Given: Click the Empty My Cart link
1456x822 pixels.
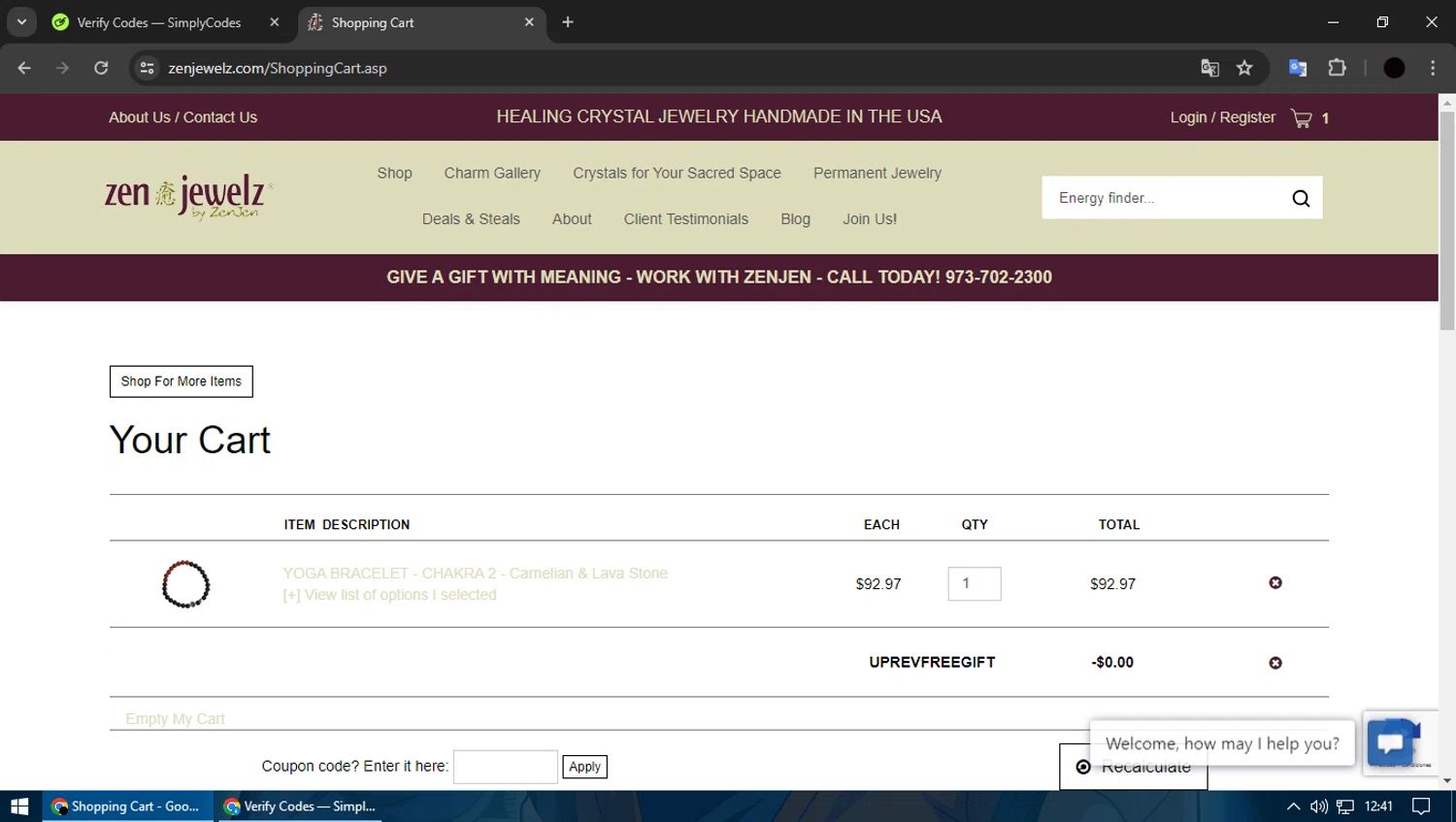Looking at the screenshot, I should tap(175, 719).
